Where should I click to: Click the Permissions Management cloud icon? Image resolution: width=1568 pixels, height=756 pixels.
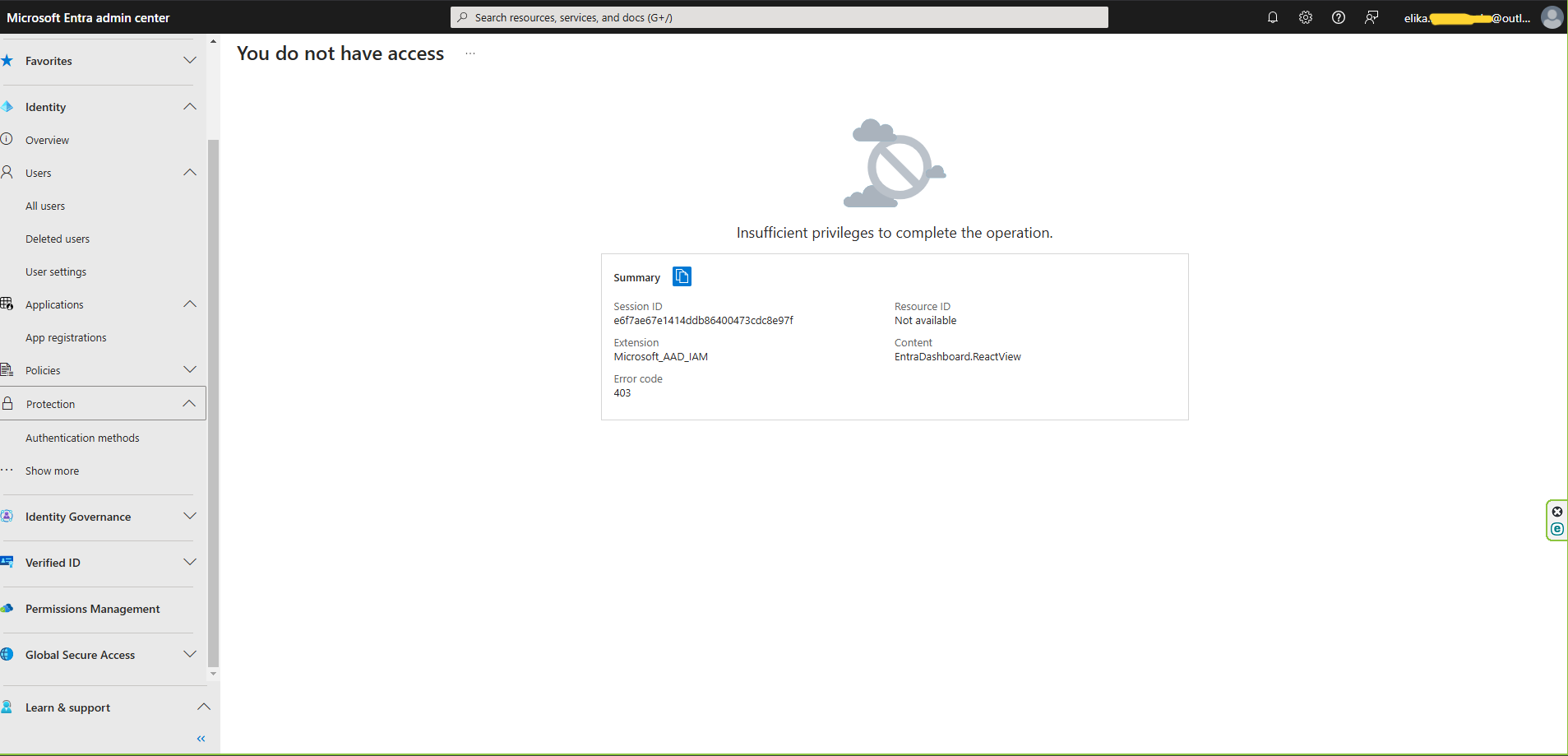pyautogui.click(x=7, y=608)
